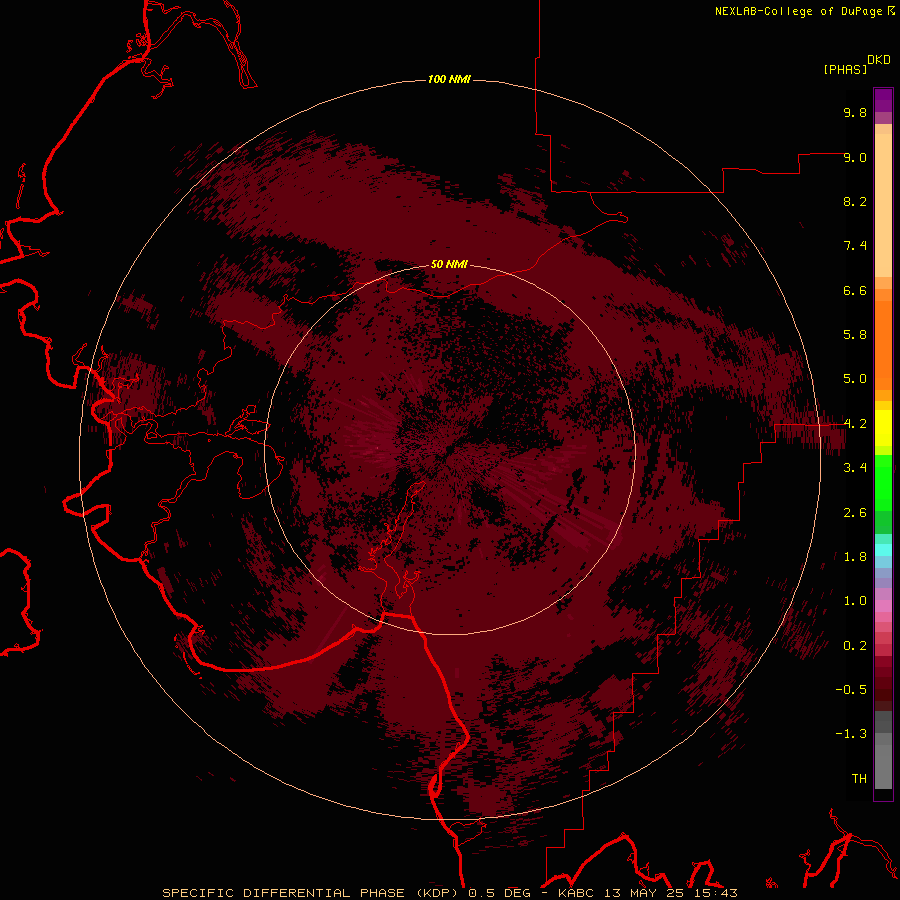
Task: Click the purple top segment of the color bar
Action: [883, 100]
